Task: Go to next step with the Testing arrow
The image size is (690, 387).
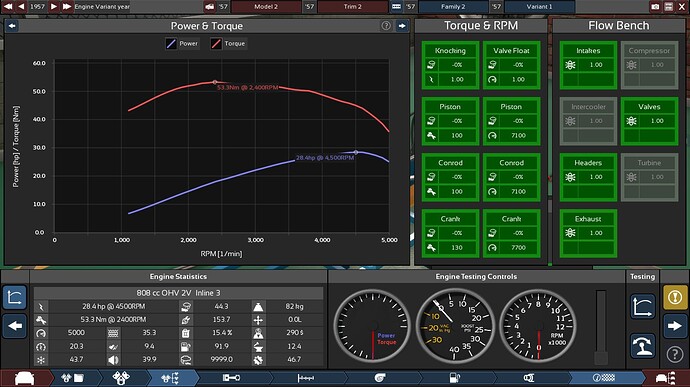Action: tap(675, 326)
